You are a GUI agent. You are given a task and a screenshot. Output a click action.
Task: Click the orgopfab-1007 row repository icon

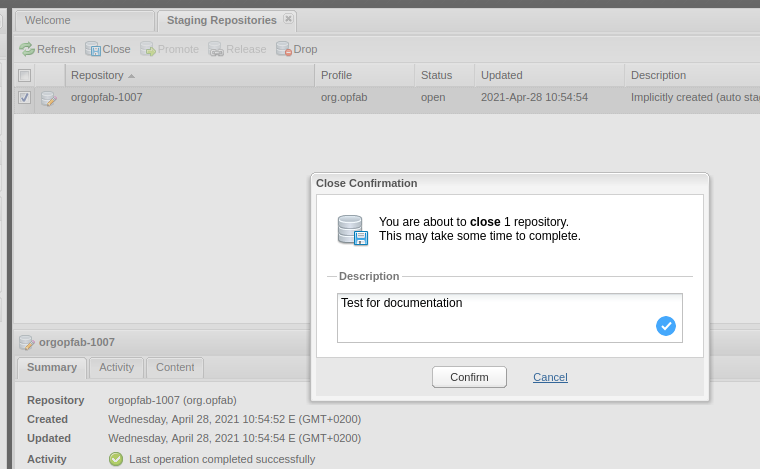click(48, 98)
